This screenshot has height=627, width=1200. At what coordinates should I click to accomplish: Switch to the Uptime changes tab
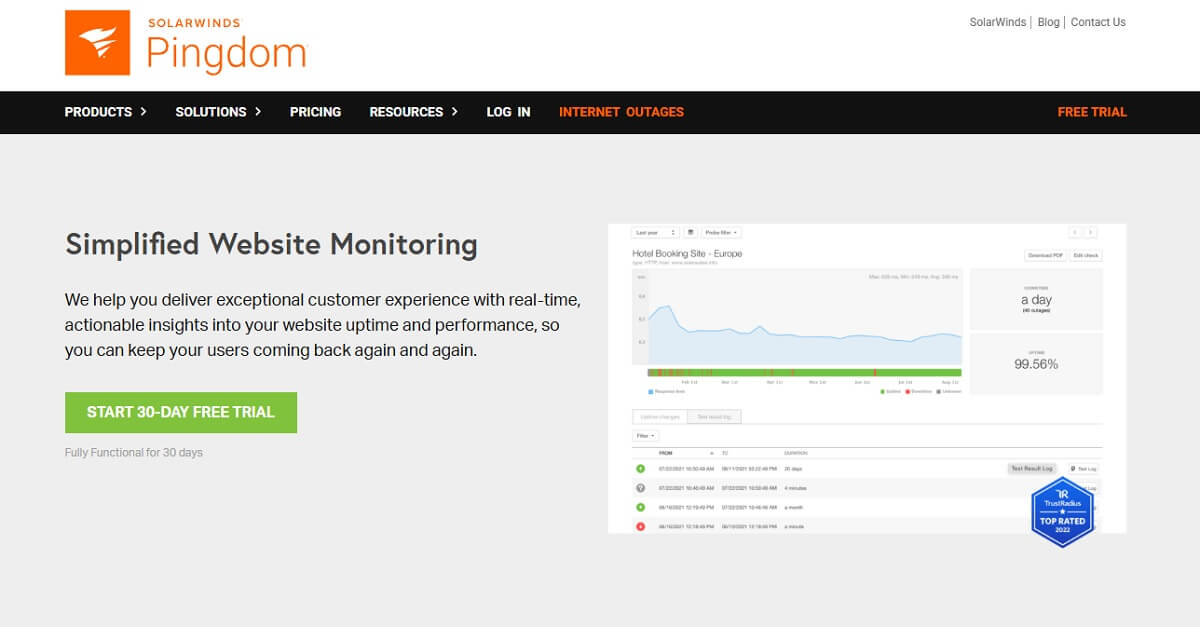click(660, 417)
